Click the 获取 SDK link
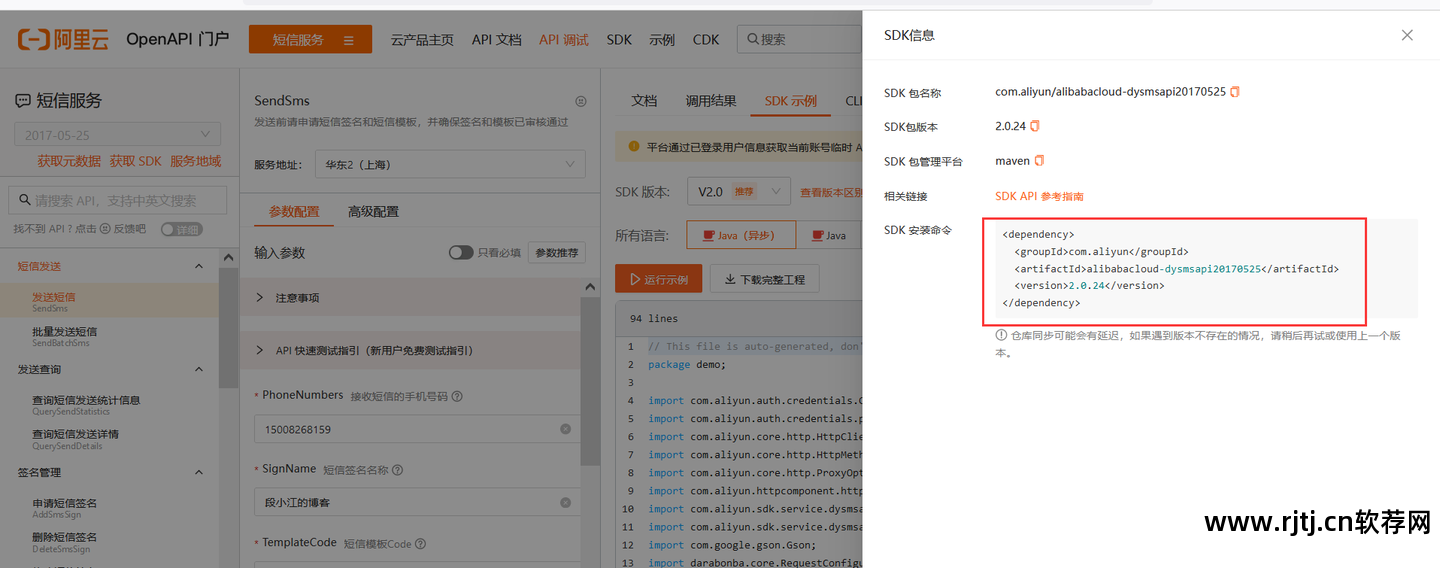 (135, 161)
